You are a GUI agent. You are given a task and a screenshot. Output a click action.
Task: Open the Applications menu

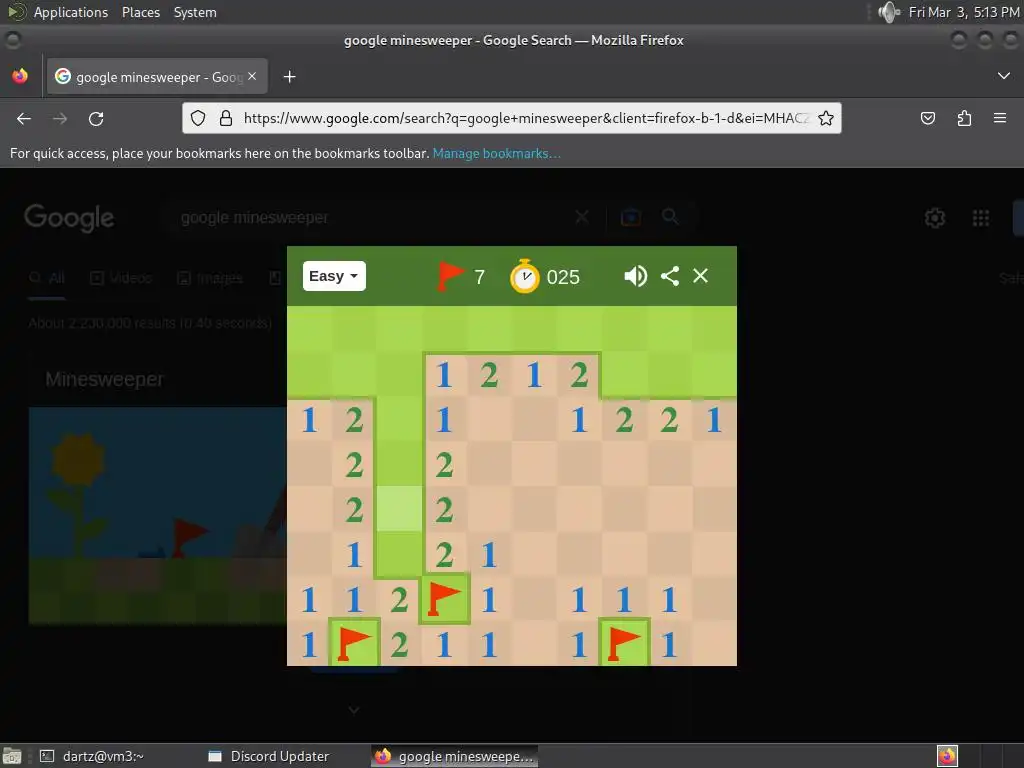(71, 12)
